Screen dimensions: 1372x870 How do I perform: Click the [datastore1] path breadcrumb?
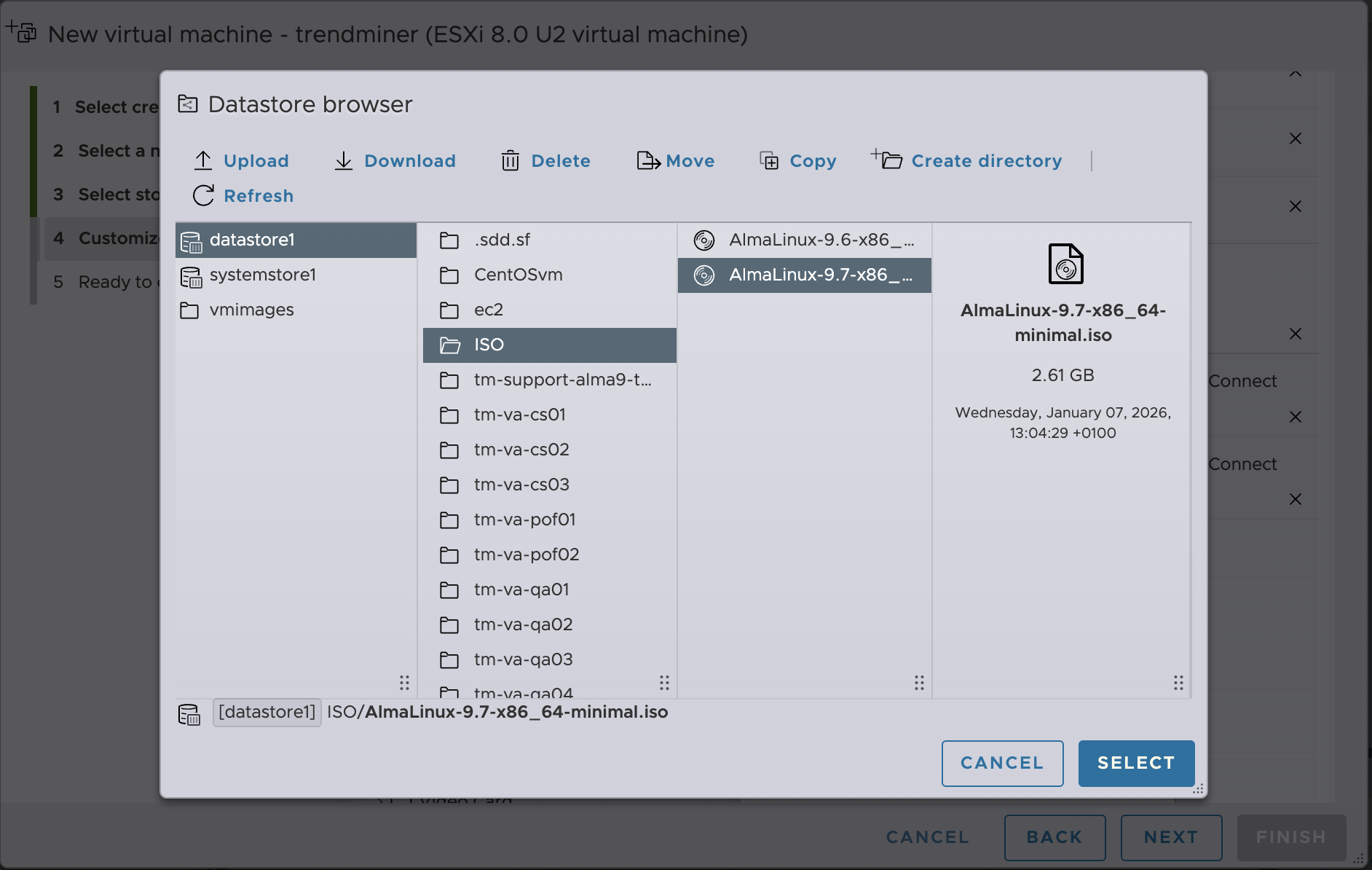[x=267, y=712]
